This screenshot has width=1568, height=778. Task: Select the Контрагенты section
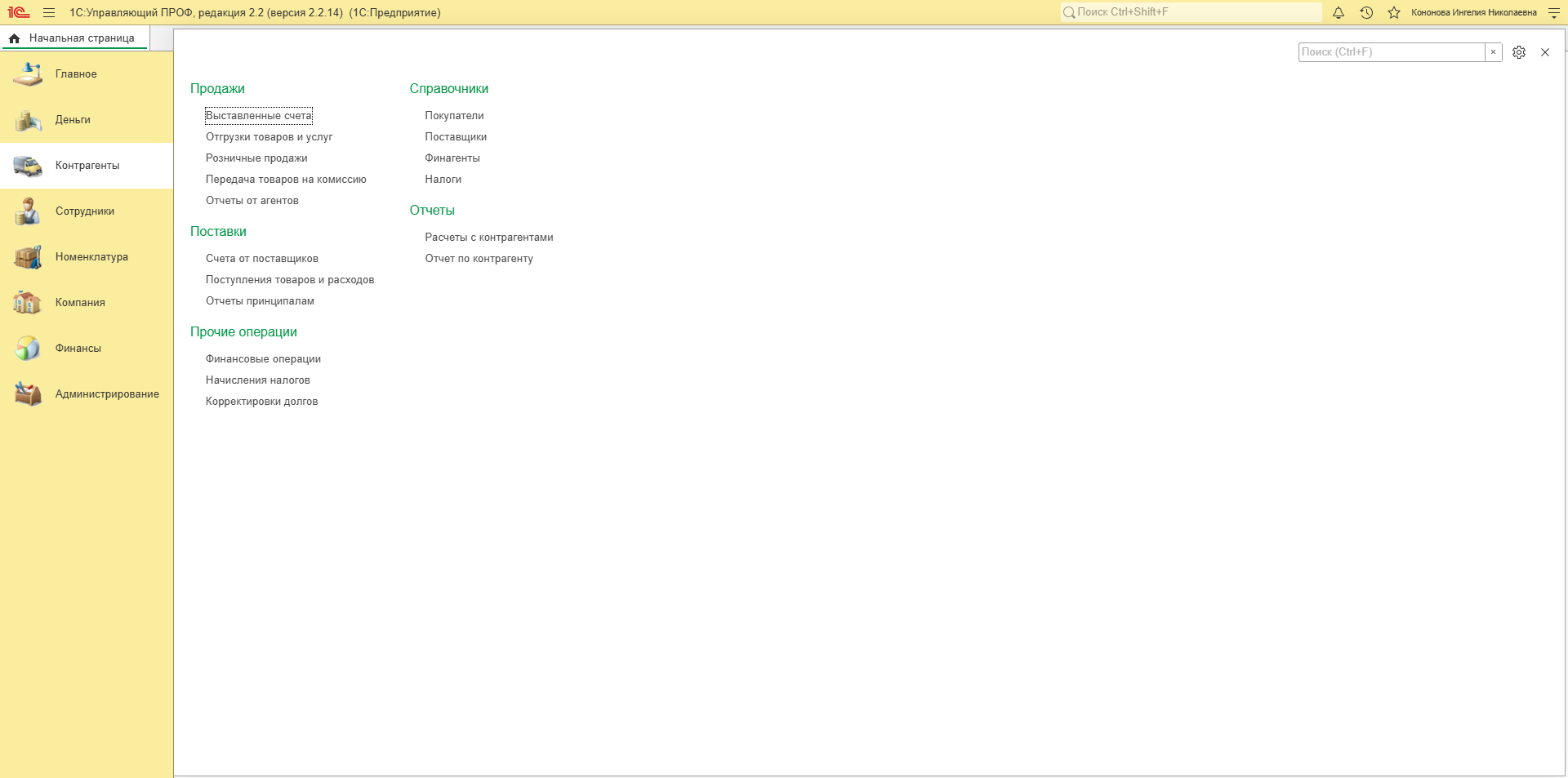tap(87, 166)
